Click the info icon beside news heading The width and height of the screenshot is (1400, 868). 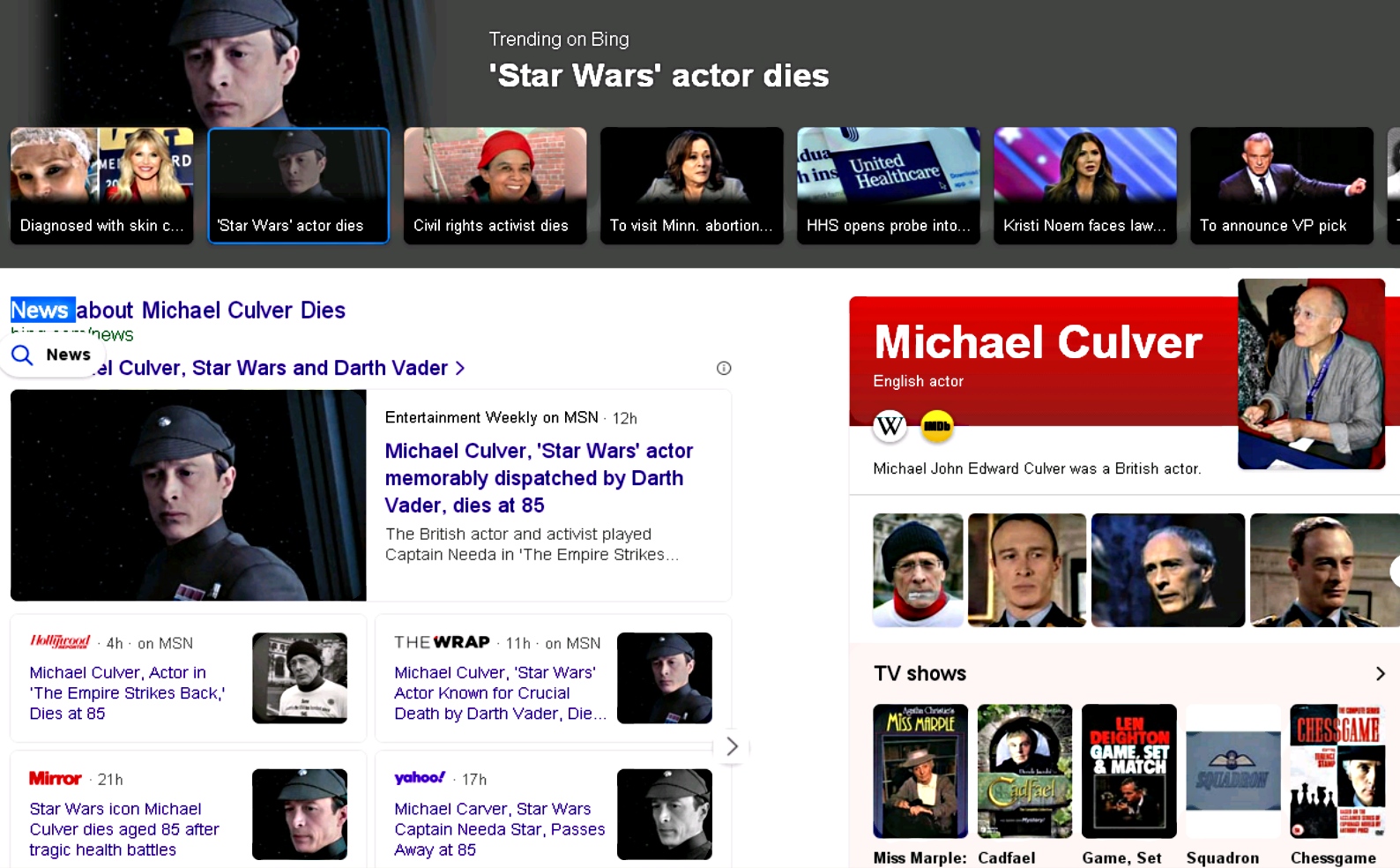coord(724,368)
